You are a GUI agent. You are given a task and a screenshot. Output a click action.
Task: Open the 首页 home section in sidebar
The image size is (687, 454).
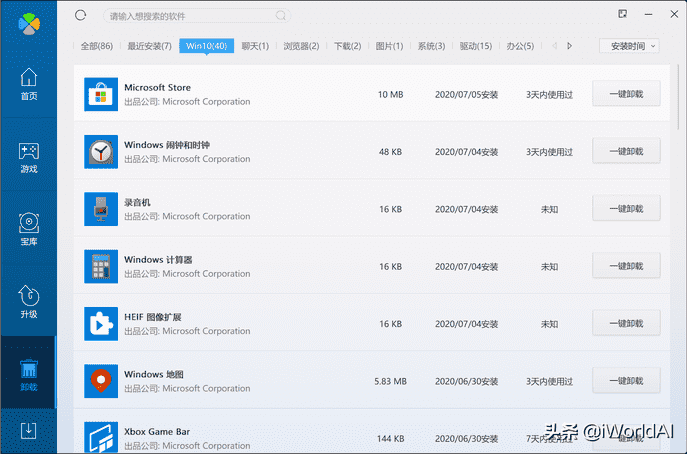[28, 84]
